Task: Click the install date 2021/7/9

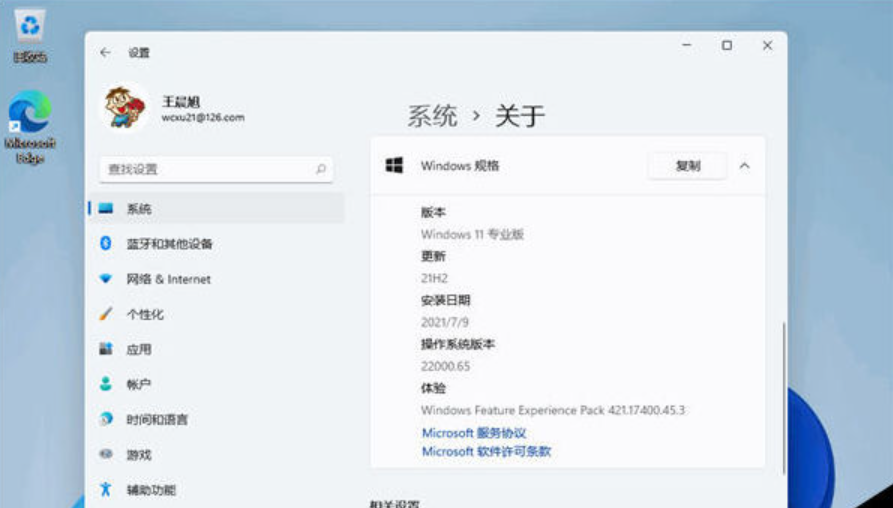Action: [x=445, y=322]
